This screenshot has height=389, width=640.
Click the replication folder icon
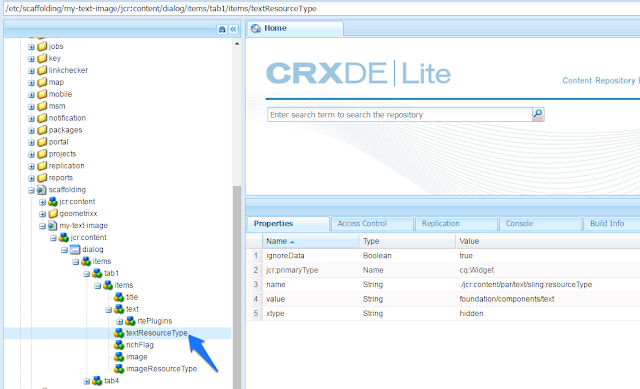[42, 166]
